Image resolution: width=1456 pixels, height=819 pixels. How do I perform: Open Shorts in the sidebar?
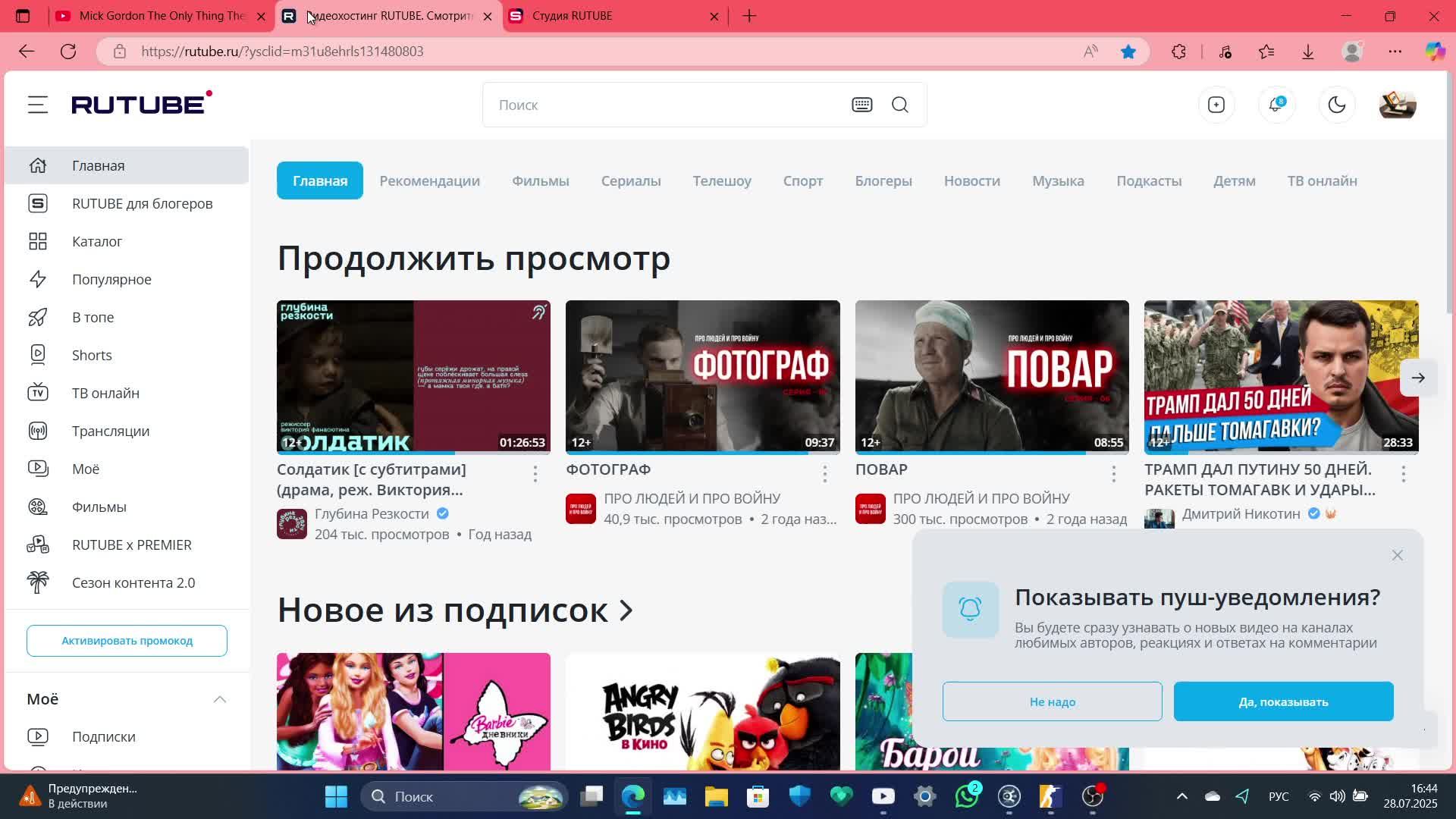coord(91,355)
